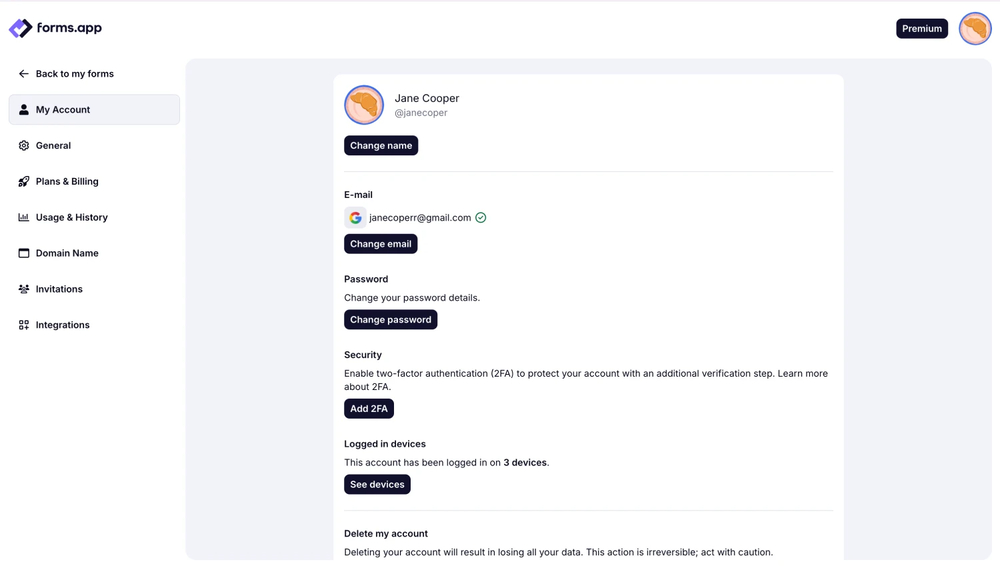This screenshot has height=568, width=1000.
Task: Click the Google icon beside the email
Action: click(355, 218)
